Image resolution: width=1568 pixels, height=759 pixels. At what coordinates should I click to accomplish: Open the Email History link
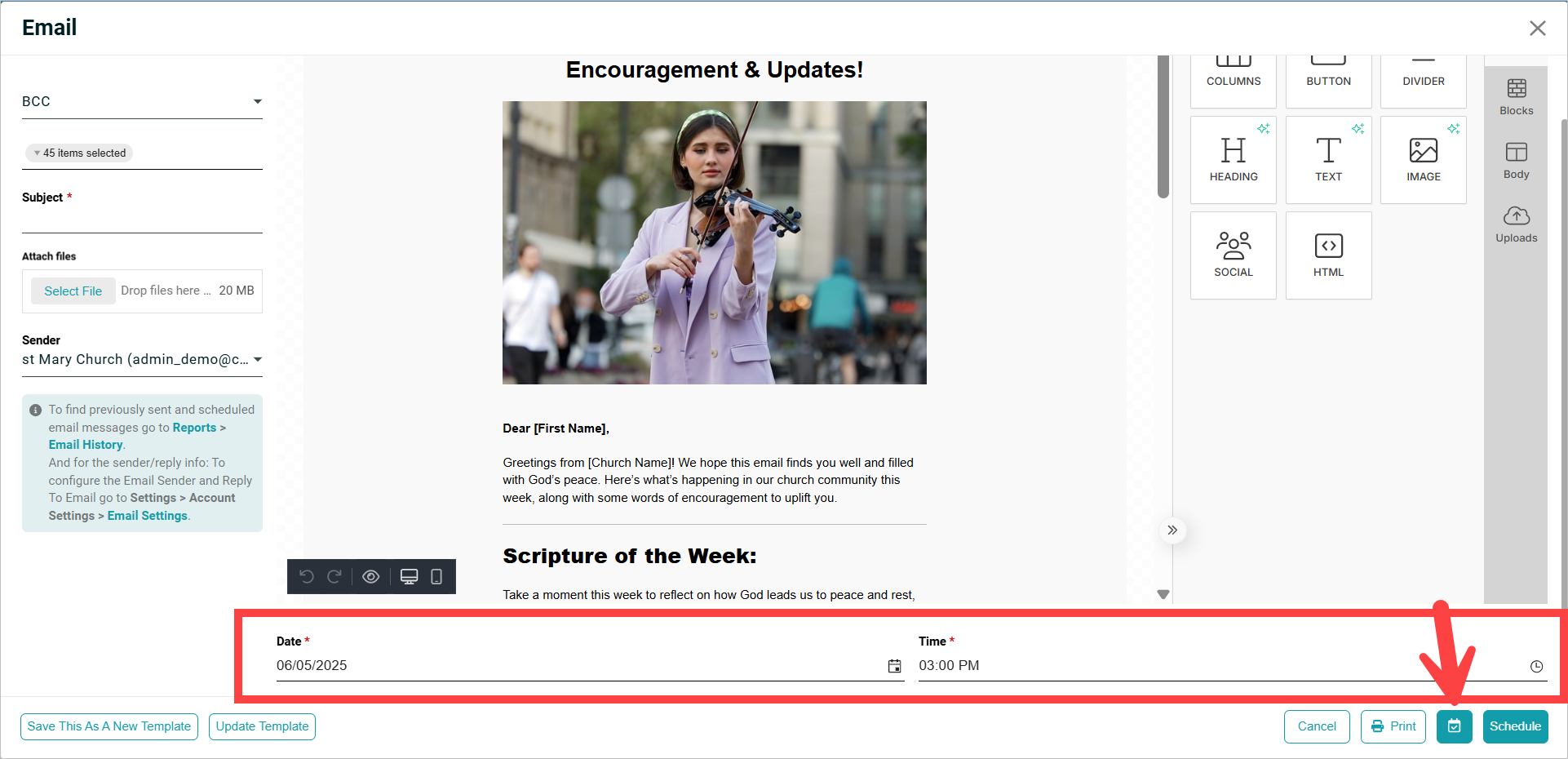(86, 445)
